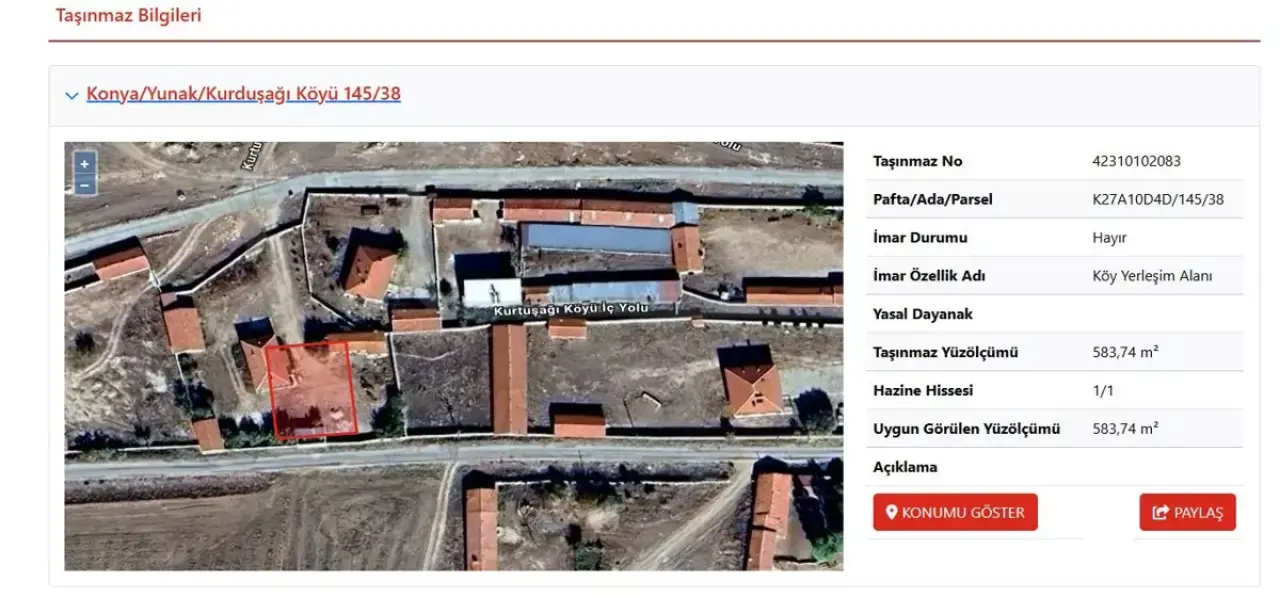Click the Pafta/Ada/Parsel value K27A10D4D/145/38

tap(1158, 199)
